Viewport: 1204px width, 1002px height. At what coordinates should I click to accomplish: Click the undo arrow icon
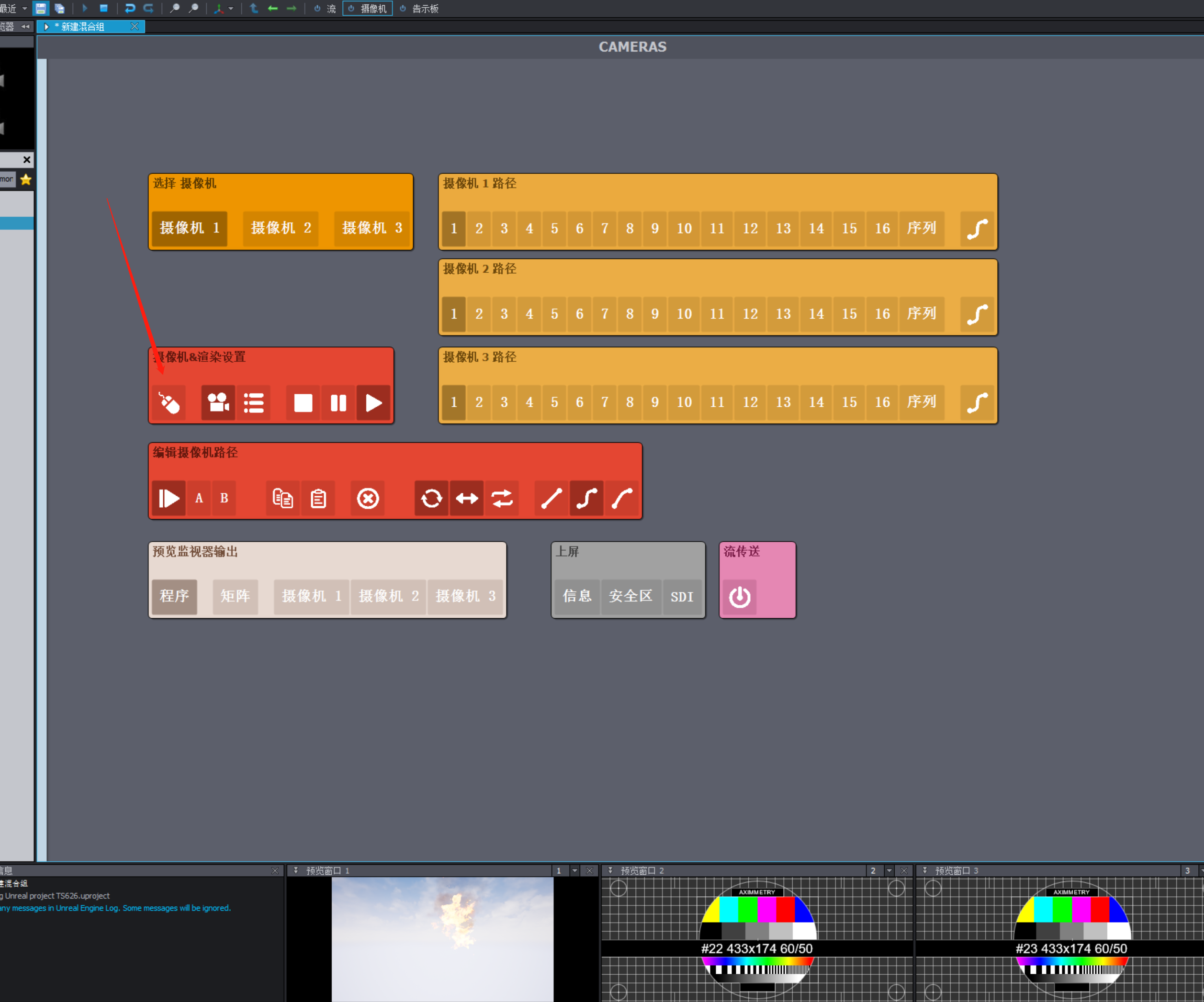[130, 9]
